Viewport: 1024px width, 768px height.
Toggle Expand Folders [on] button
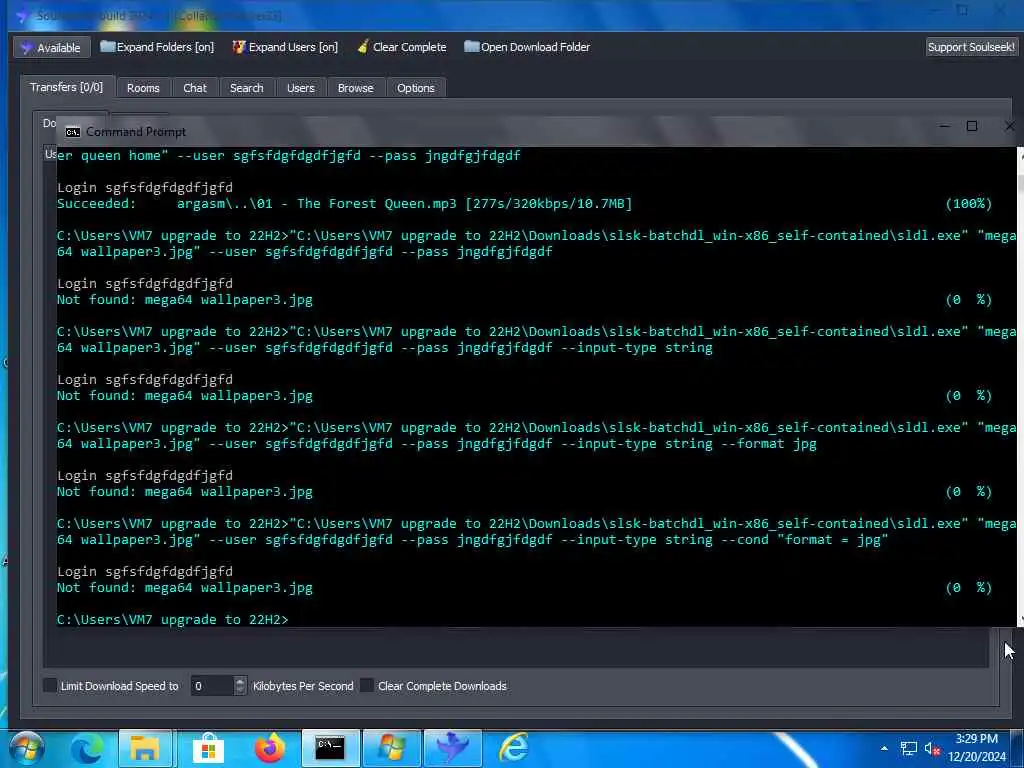(157, 47)
